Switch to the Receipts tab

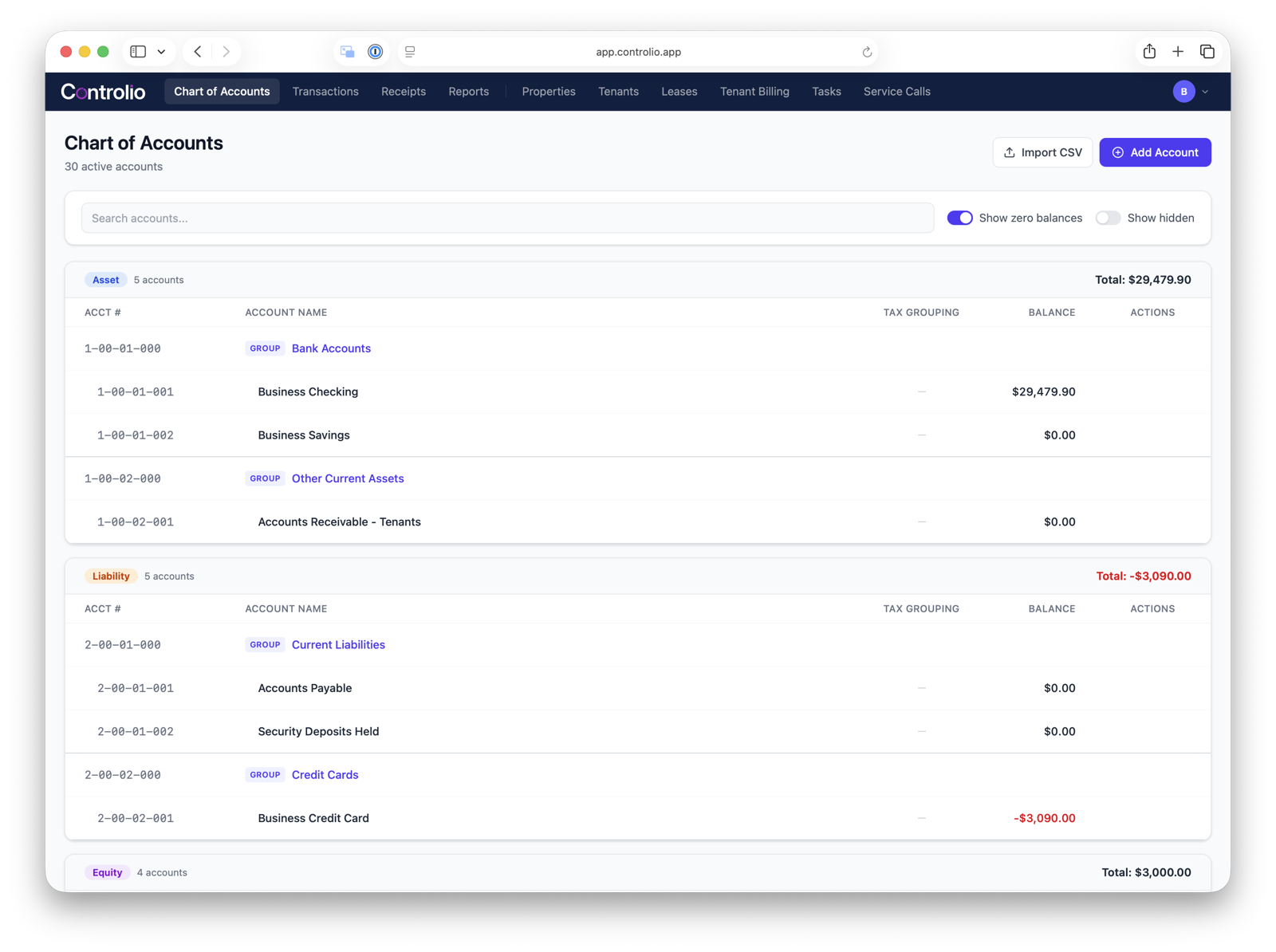coord(404,92)
